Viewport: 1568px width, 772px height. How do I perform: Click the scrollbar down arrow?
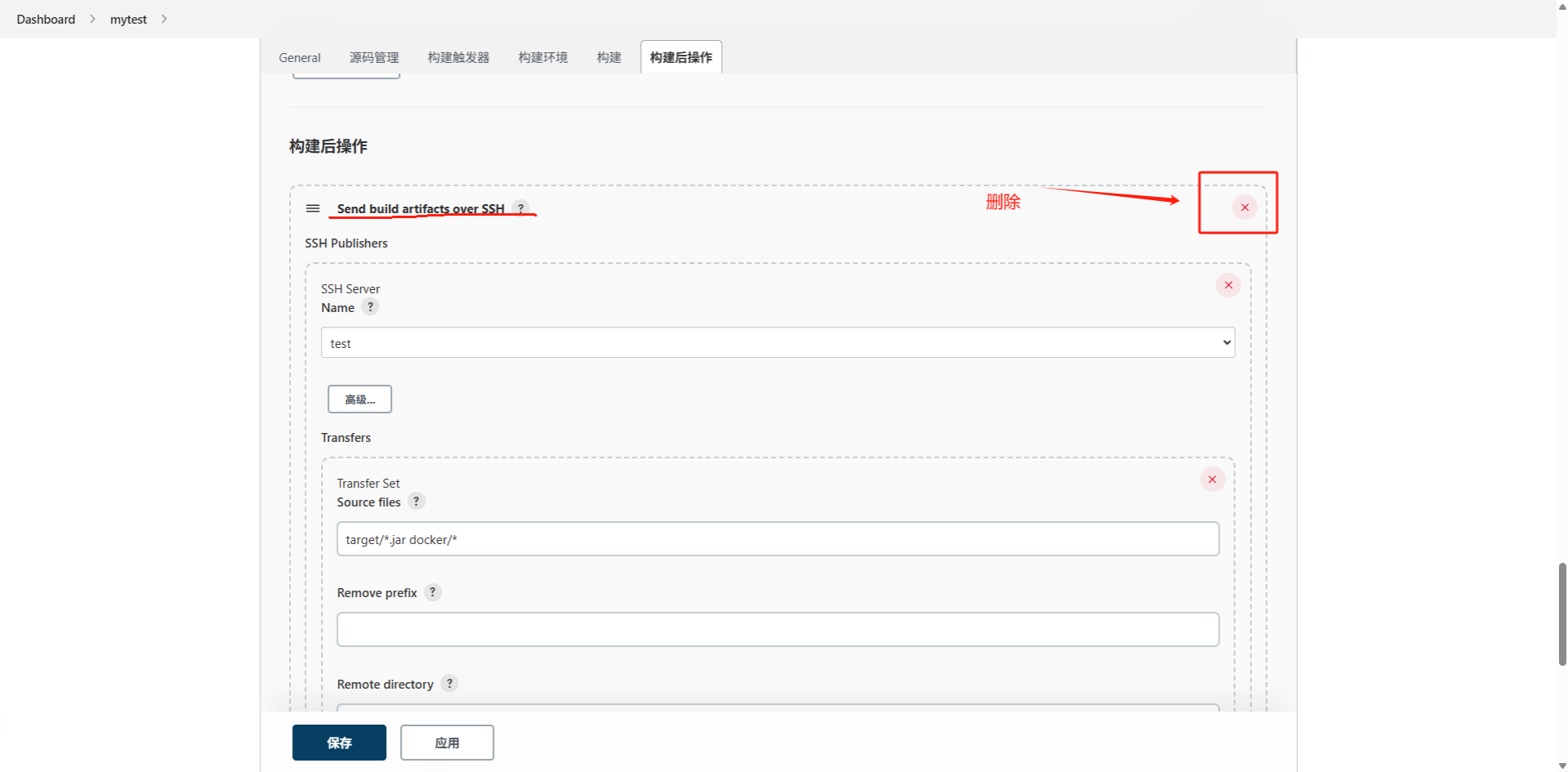[1562, 765]
